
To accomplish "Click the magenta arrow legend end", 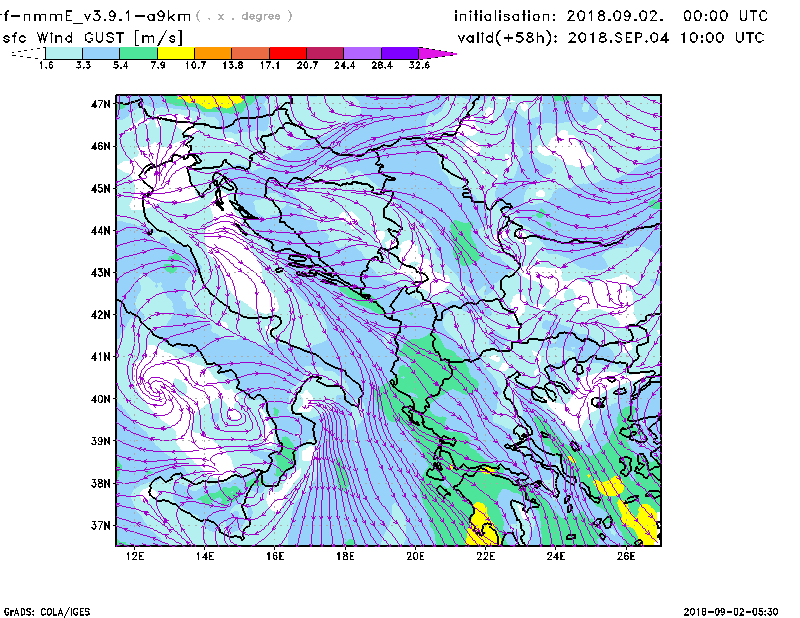I will click(437, 53).
